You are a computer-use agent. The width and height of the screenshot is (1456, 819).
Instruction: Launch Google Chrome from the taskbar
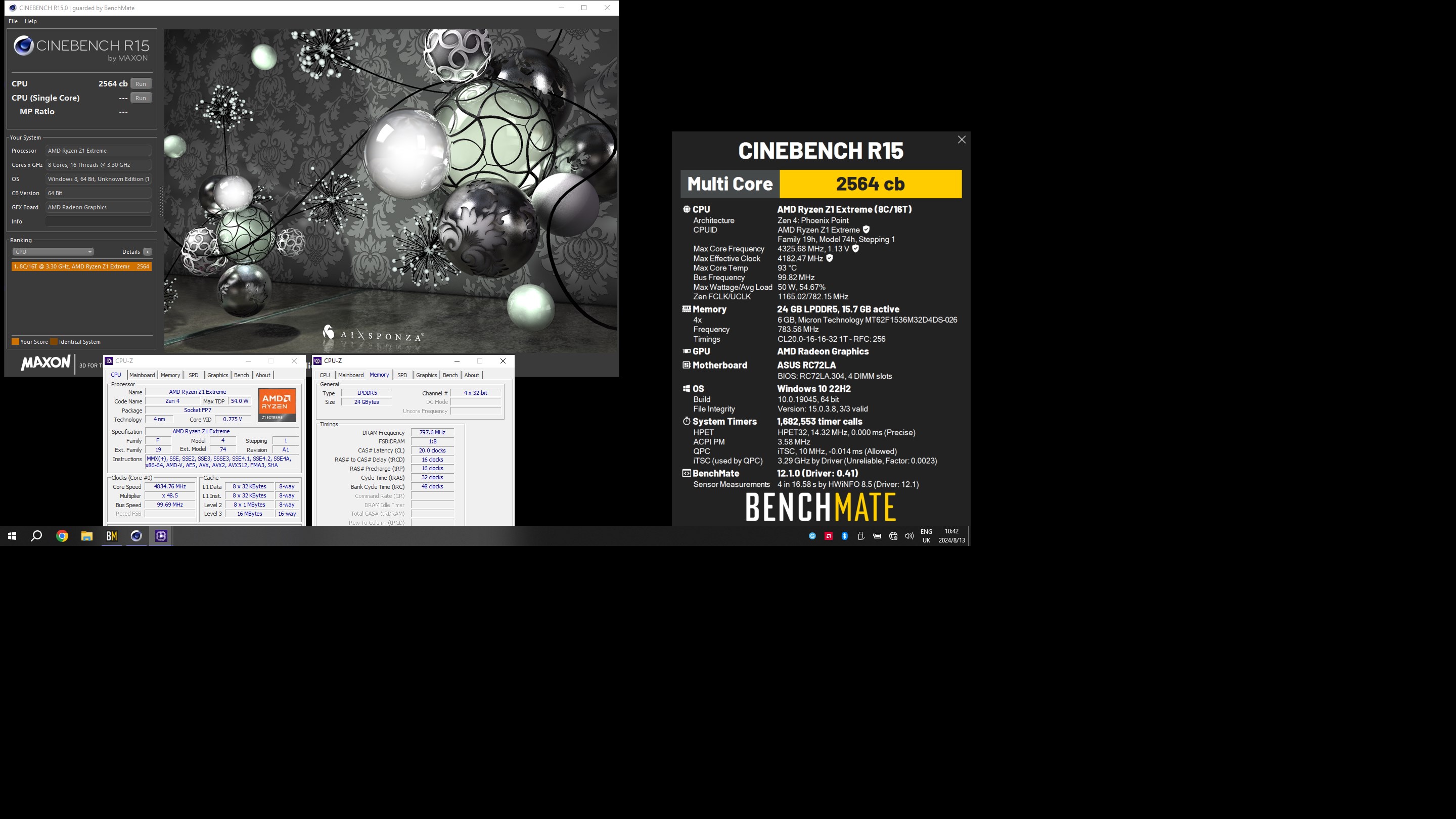[x=62, y=536]
